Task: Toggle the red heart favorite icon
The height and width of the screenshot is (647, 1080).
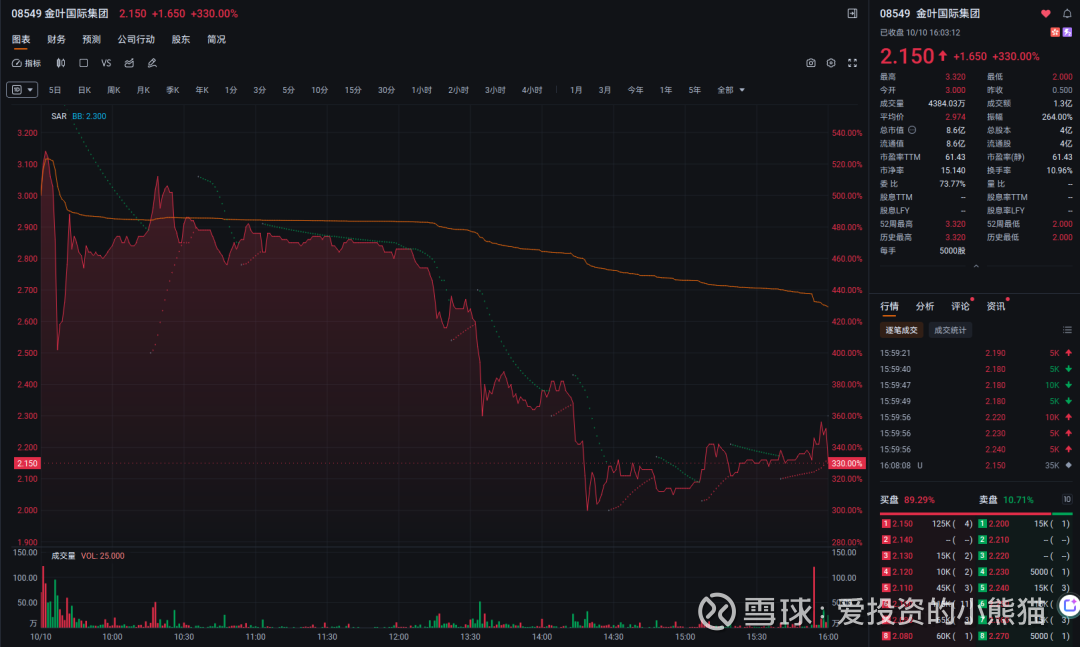Action: [x=1046, y=13]
